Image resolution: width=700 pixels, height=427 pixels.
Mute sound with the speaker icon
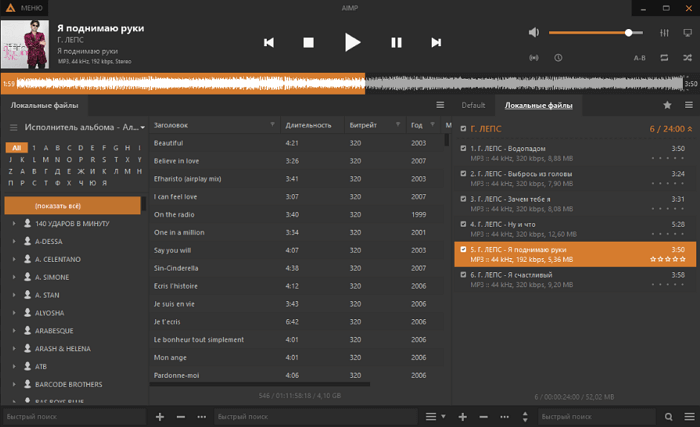[533, 32]
